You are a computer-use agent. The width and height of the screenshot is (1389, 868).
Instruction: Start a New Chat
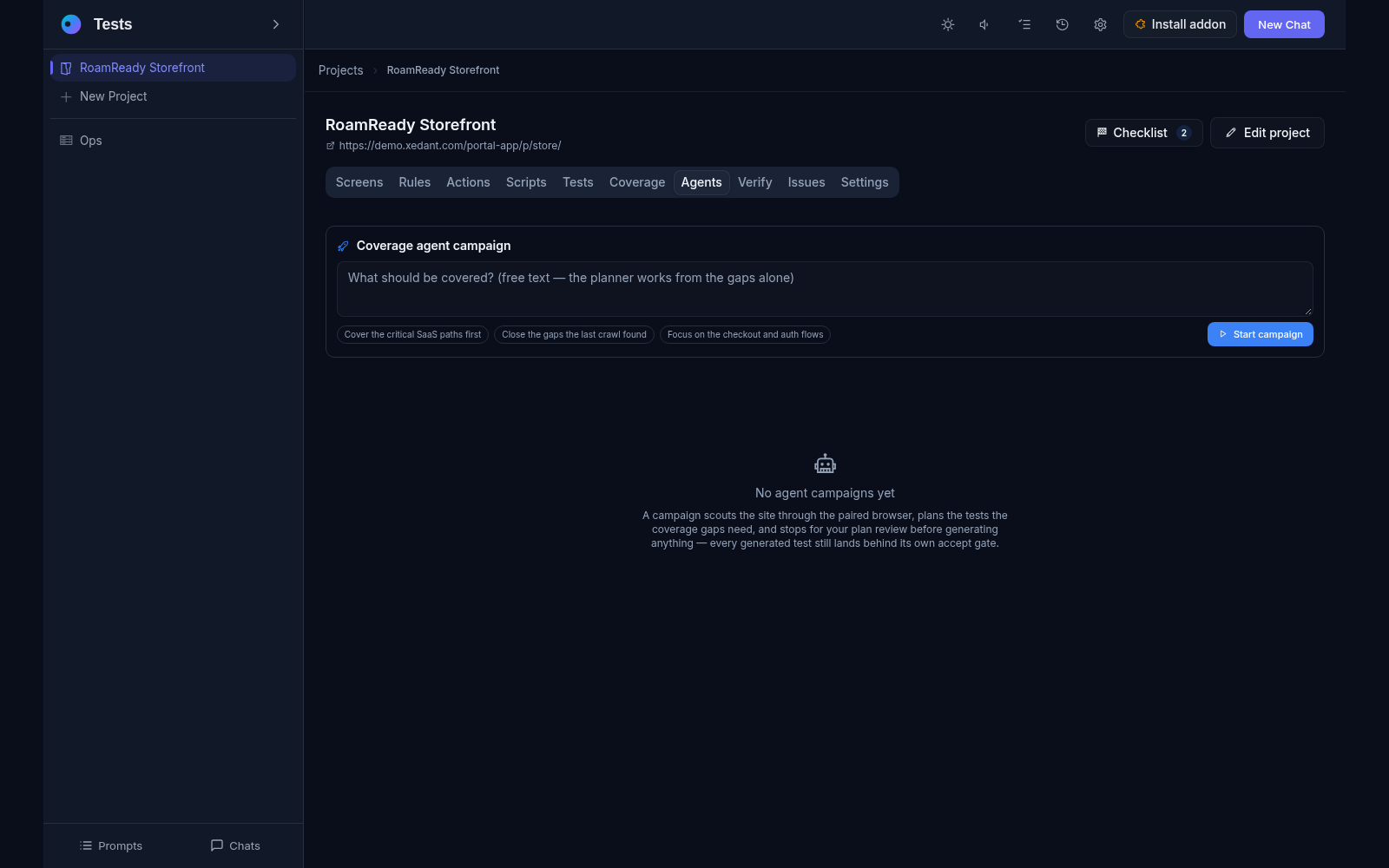point(1284,24)
